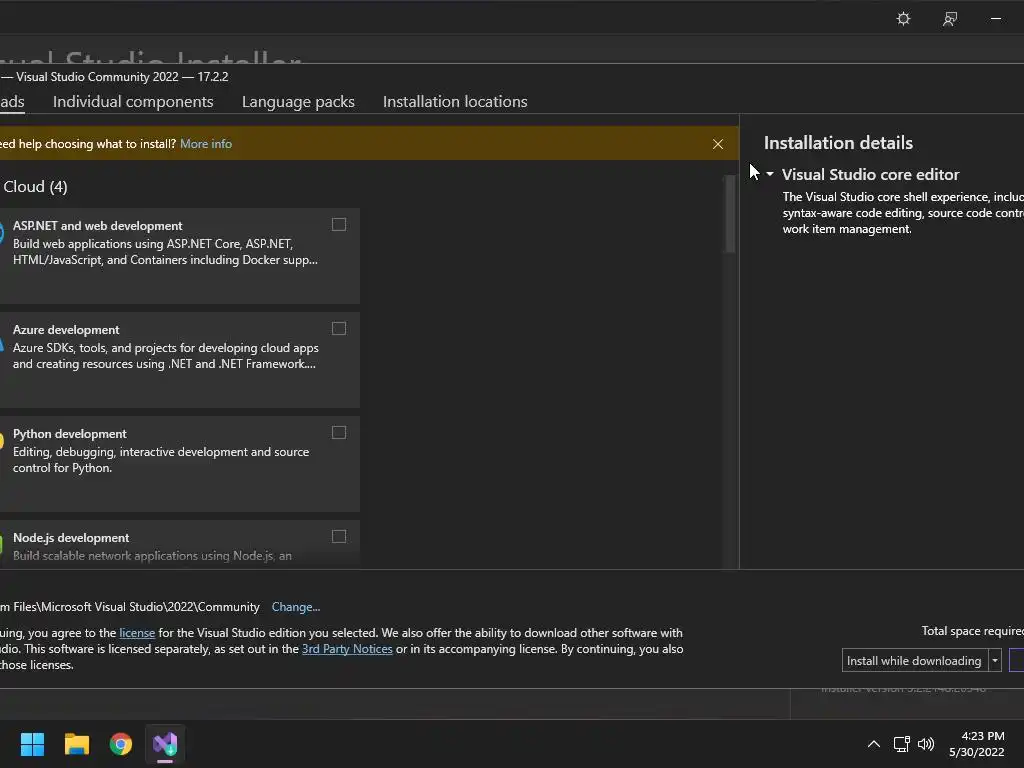Open network status tray icon
Viewport: 1024px width, 768px height.
coord(901,744)
